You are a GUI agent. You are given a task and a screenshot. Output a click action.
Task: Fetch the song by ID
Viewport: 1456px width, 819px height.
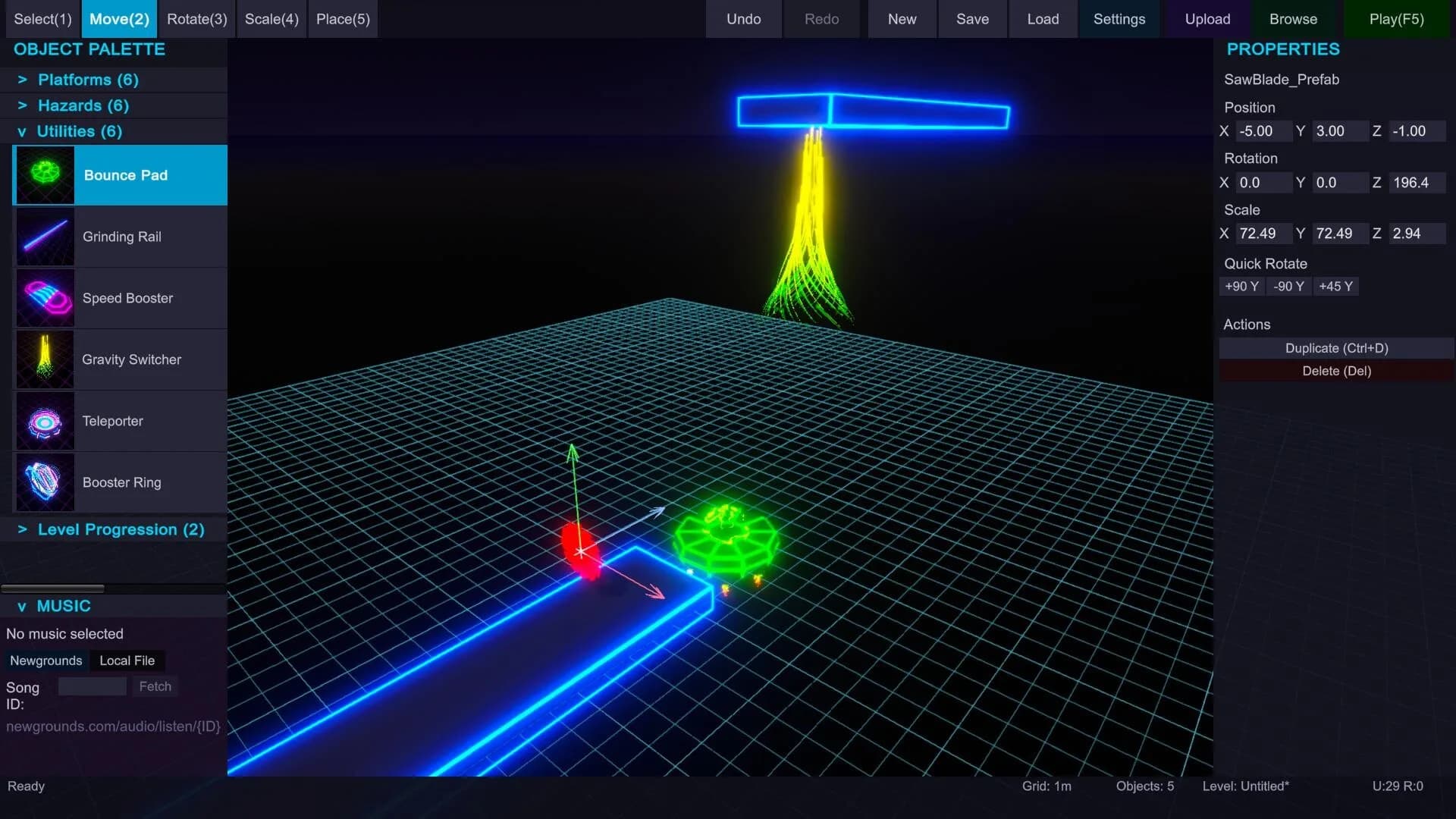pyautogui.click(x=155, y=686)
